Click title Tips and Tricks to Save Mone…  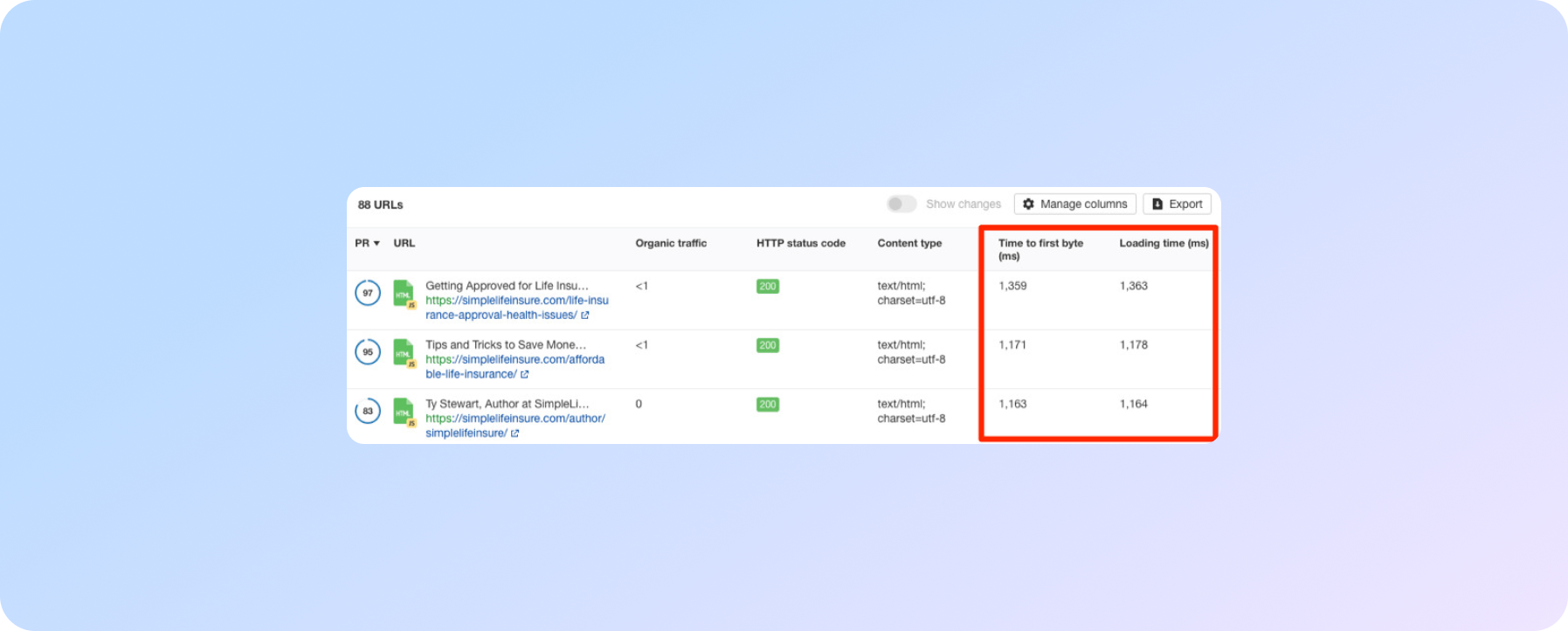(x=506, y=344)
